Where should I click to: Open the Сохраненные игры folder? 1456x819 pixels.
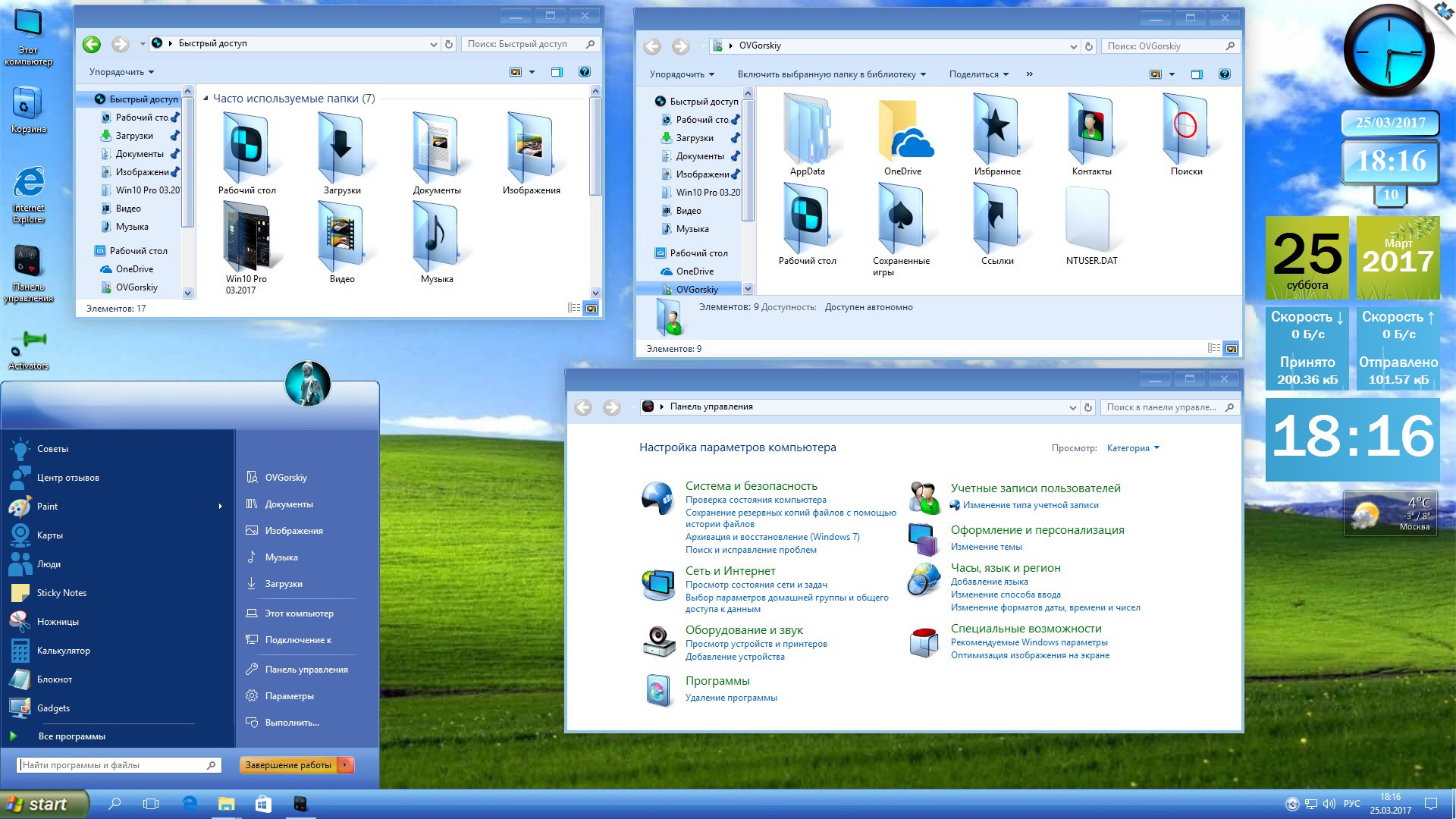(901, 230)
